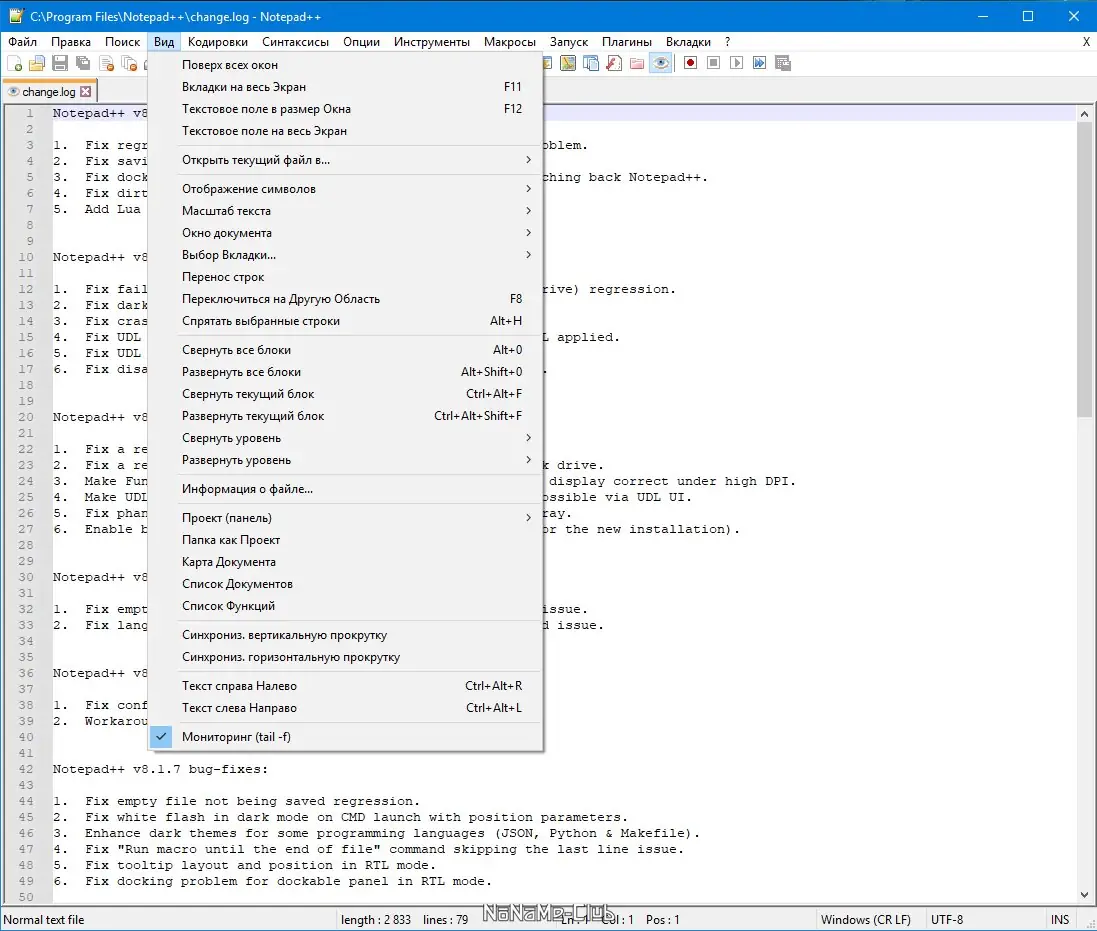
Task: Open the Поиск menu
Action: pos(122,42)
